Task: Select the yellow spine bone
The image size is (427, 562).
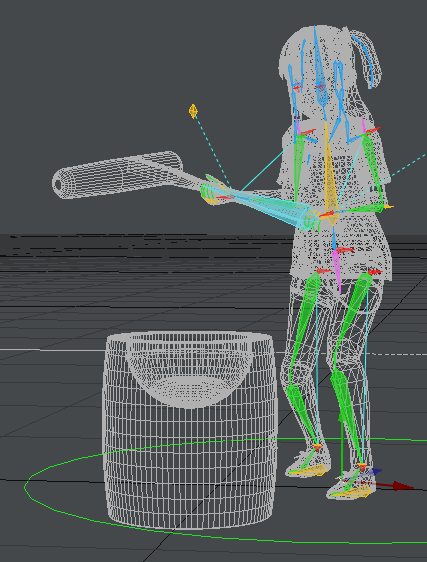Action: (331, 175)
